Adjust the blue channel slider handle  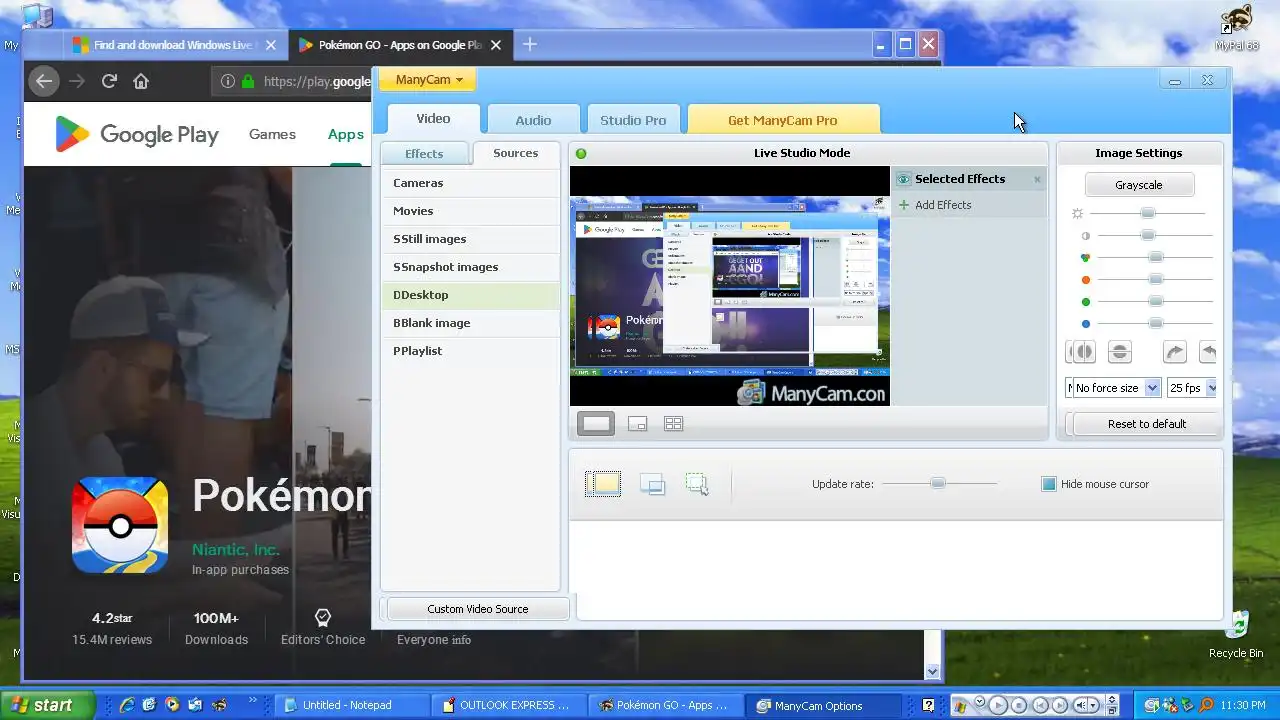click(1156, 323)
